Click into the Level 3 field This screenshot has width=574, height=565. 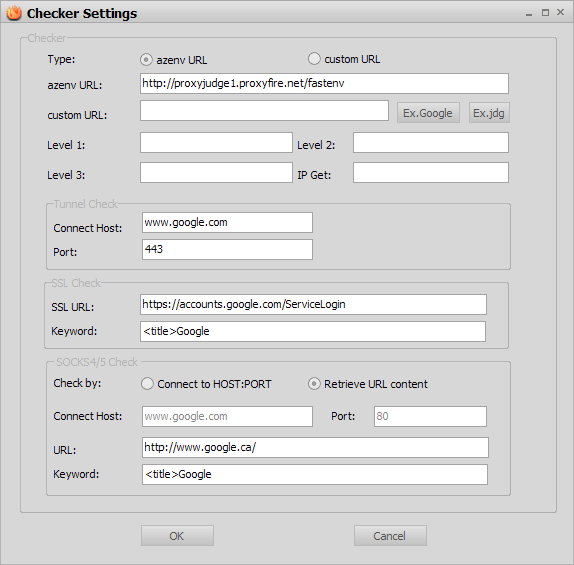point(216,172)
